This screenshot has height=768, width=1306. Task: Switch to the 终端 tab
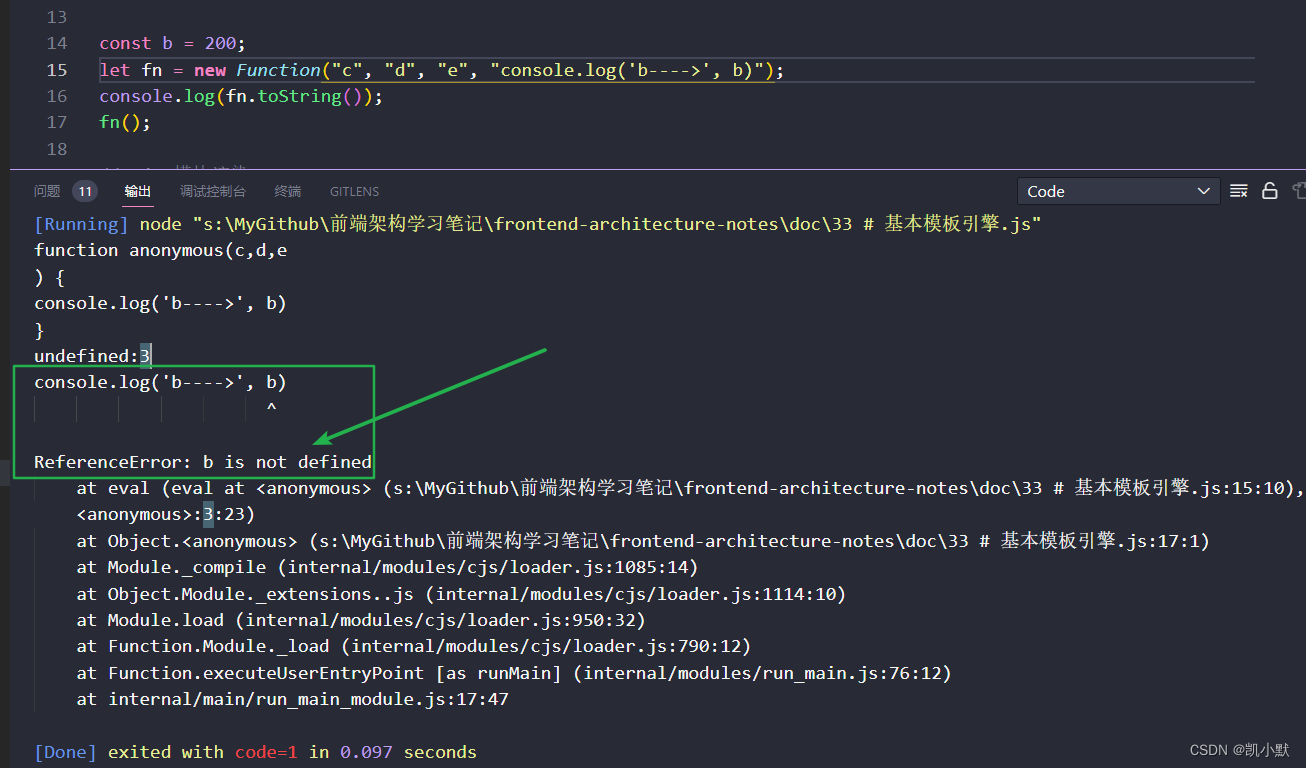(288, 191)
